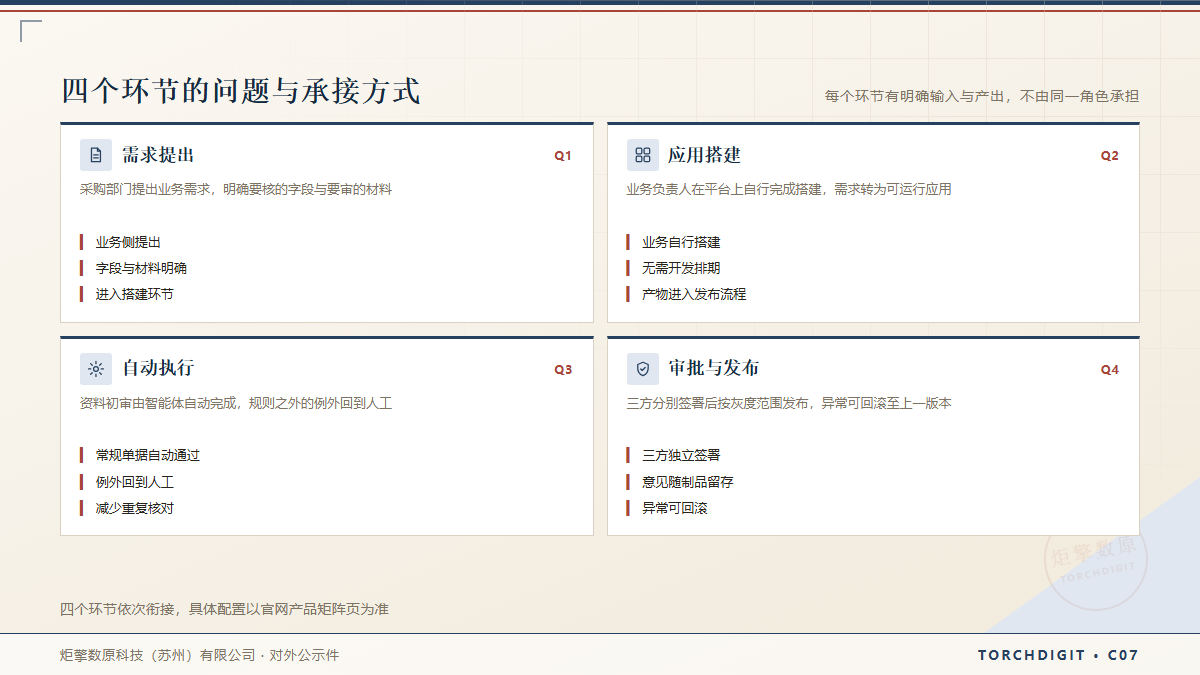Select the Q1 label
Viewport: 1200px width, 675px height.
coord(563,156)
